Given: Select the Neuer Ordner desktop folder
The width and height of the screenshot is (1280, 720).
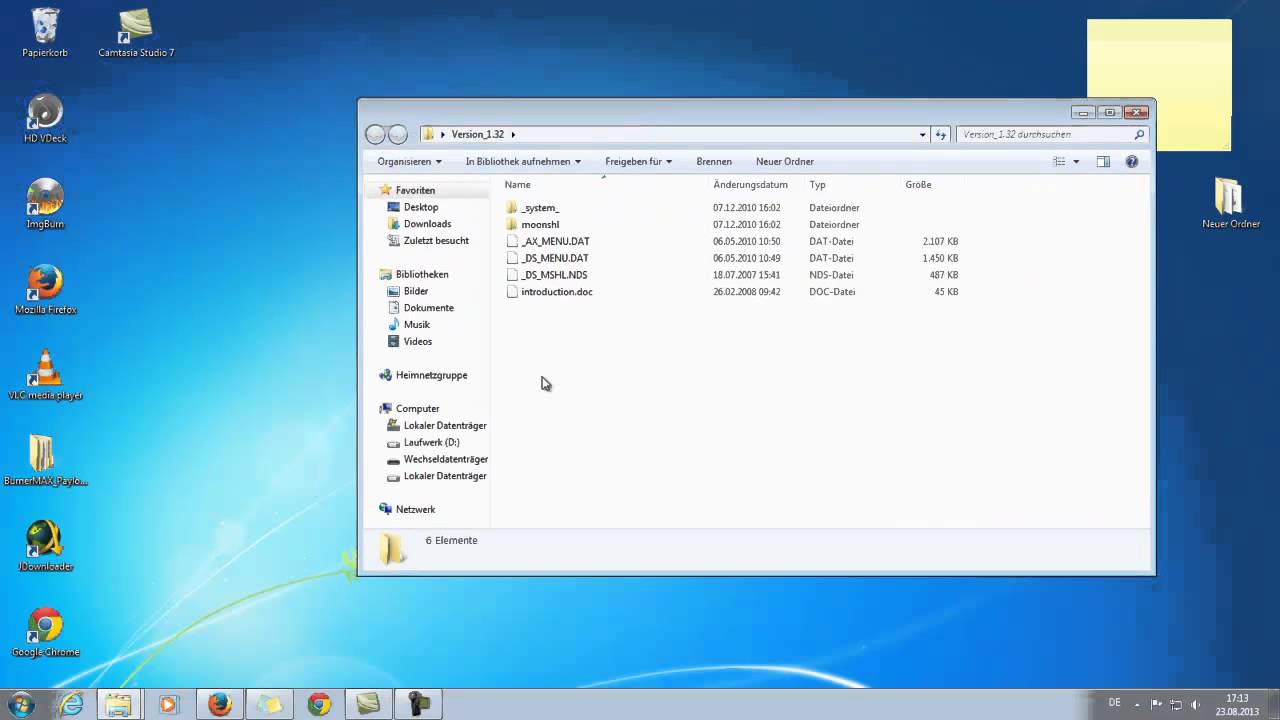Looking at the screenshot, I should 1230,204.
